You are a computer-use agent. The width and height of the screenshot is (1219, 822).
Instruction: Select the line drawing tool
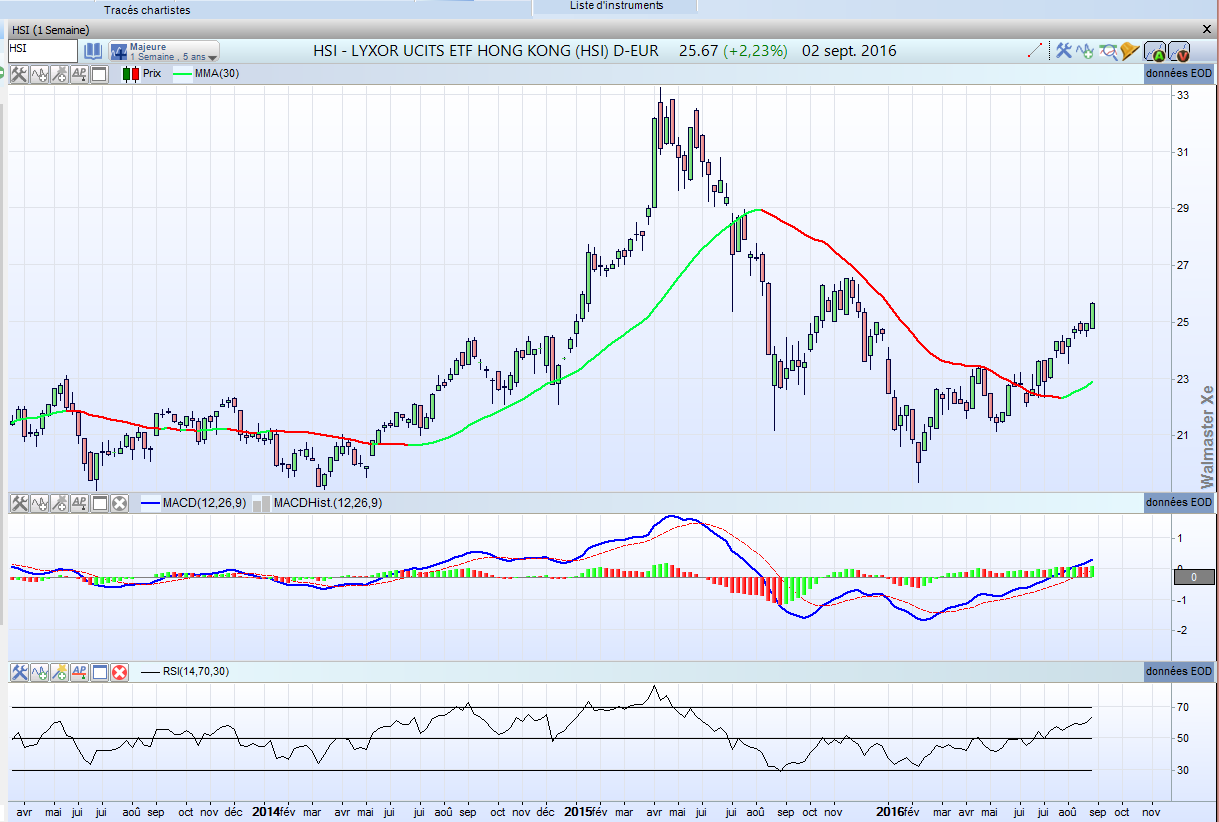click(x=1035, y=50)
